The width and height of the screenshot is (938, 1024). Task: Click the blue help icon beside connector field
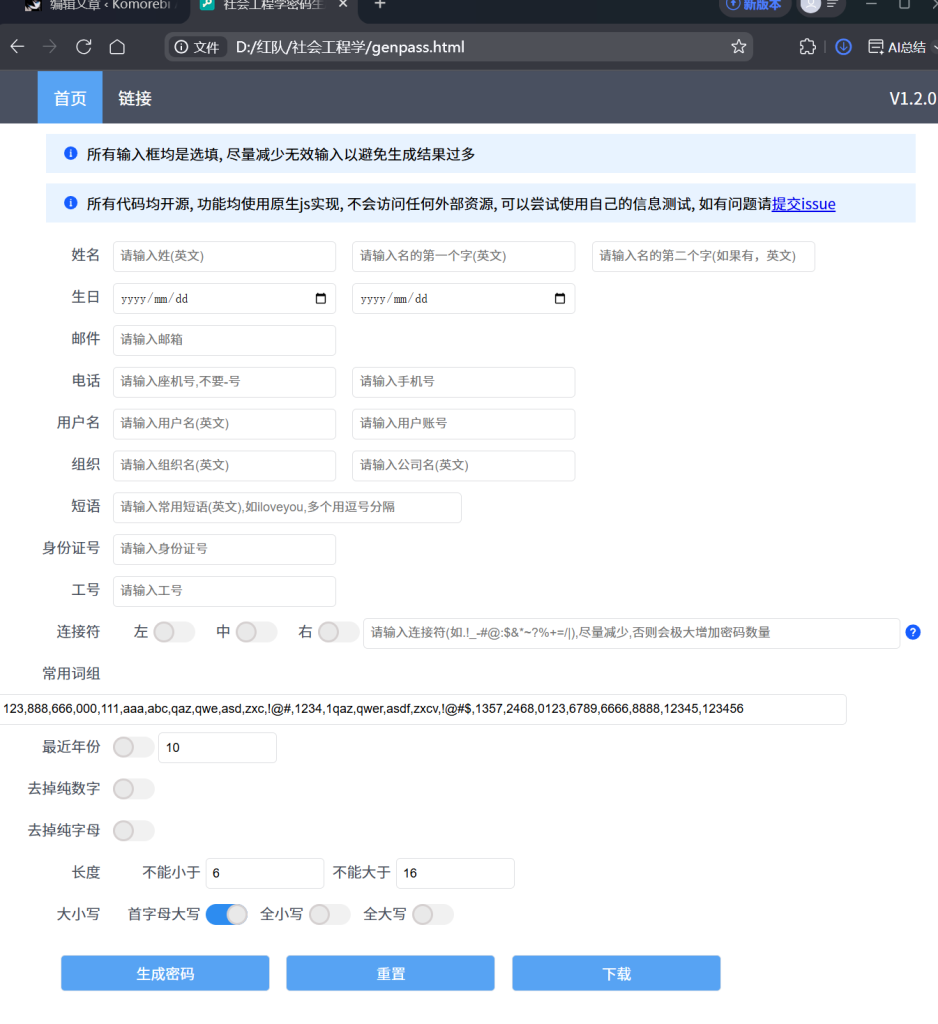(912, 632)
